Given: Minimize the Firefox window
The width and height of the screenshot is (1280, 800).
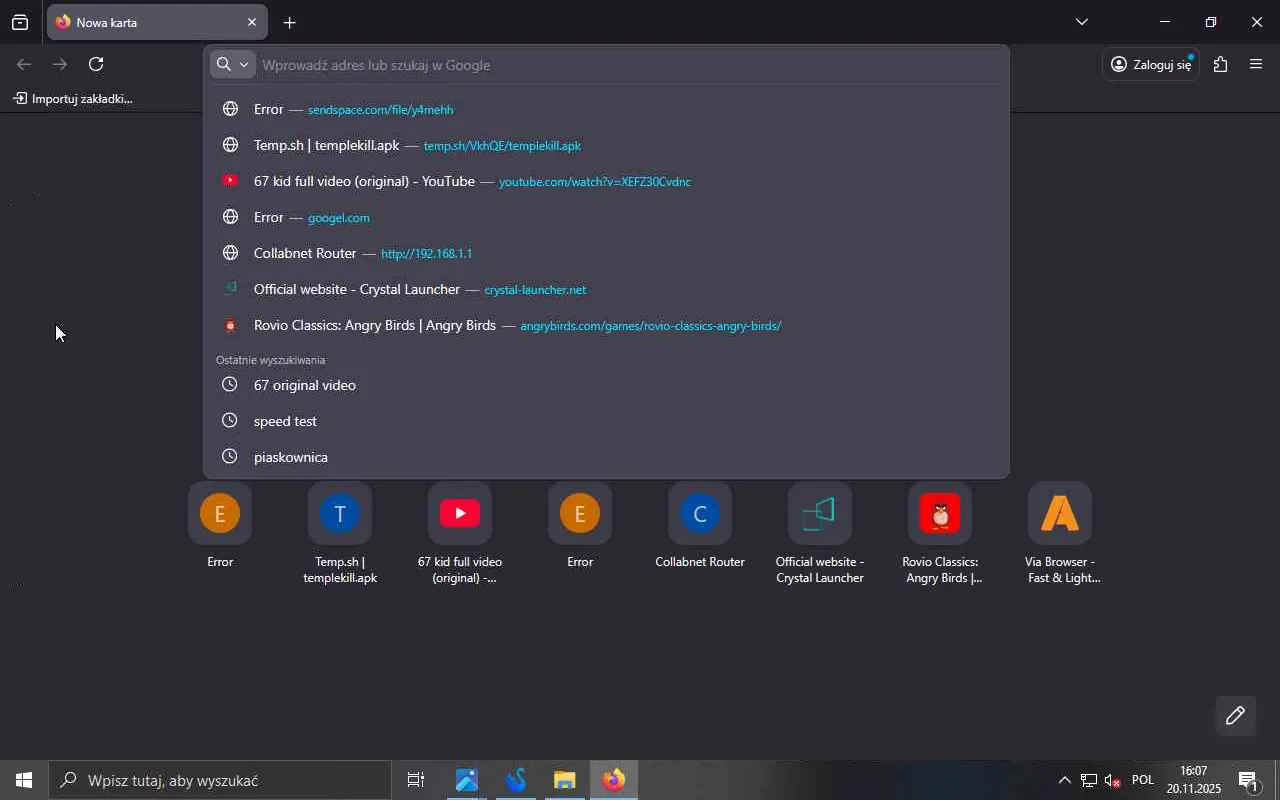Looking at the screenshot, I should (1164, 22).
